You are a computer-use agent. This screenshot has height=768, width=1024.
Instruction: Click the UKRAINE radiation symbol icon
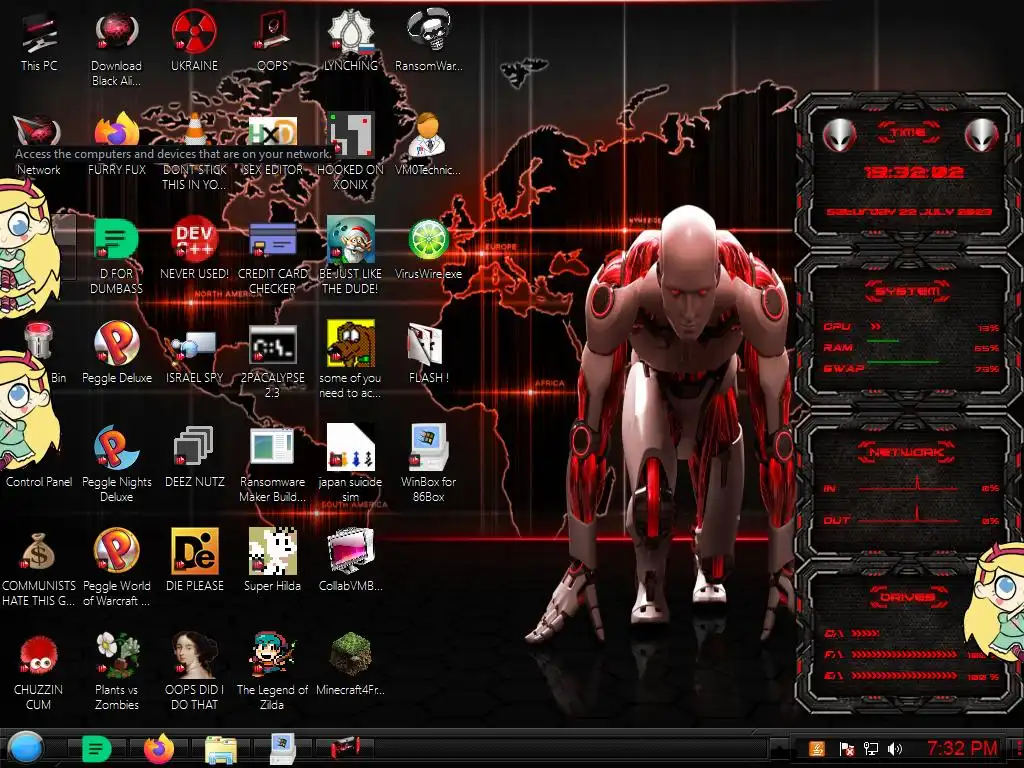point(194,42)
